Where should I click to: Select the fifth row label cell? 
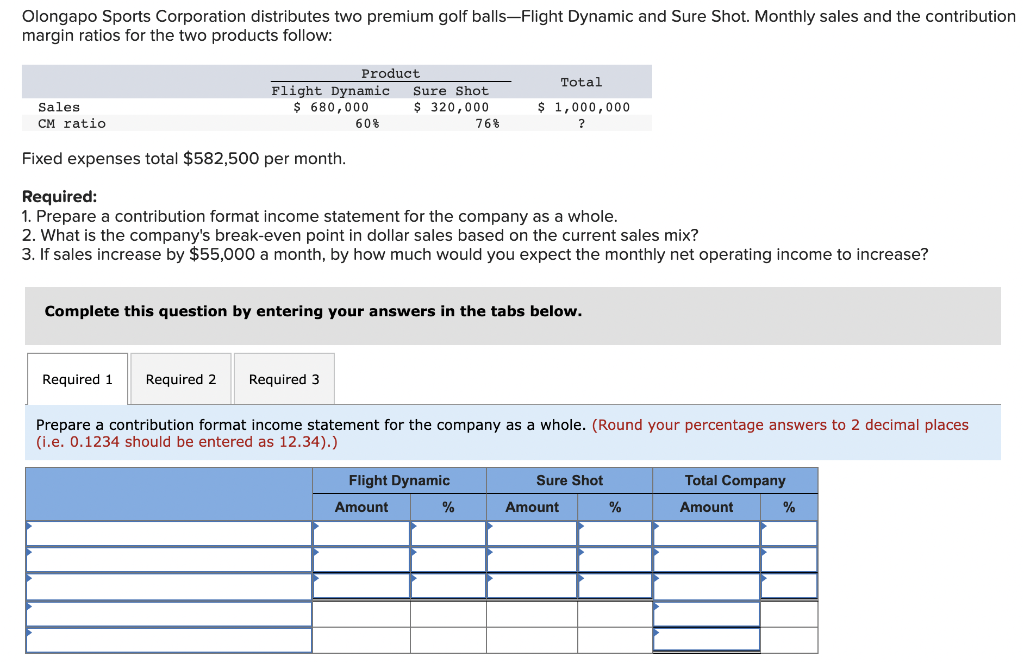coord(169,640)
